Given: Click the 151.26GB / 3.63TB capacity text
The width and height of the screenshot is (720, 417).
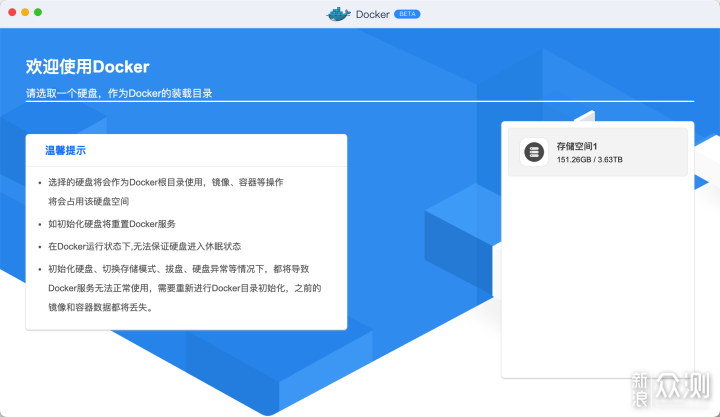Looking at the screenshot, I should (590, 160).
